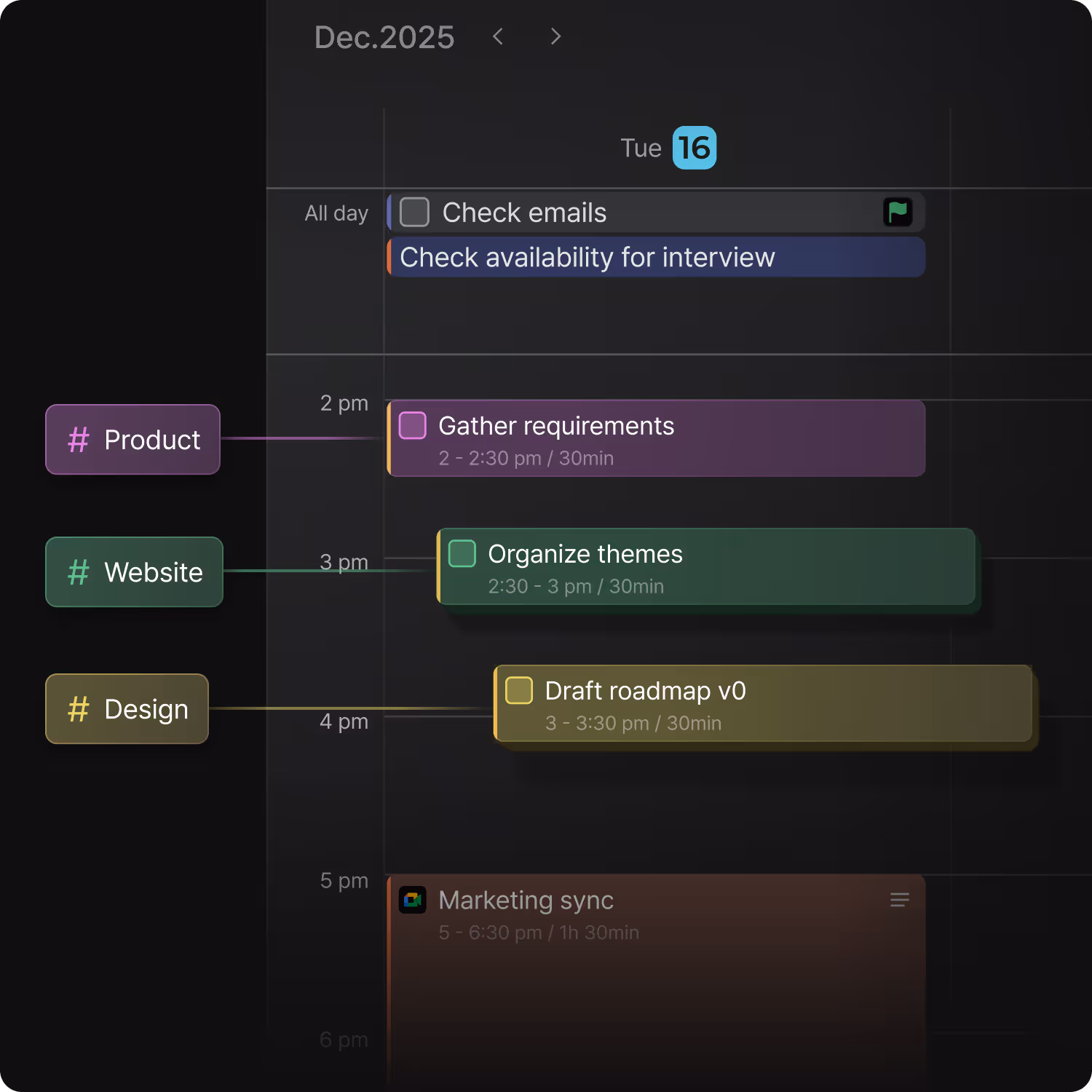
Task: Click the green flag icon on Check emails
Action: [x=898, y=212]
